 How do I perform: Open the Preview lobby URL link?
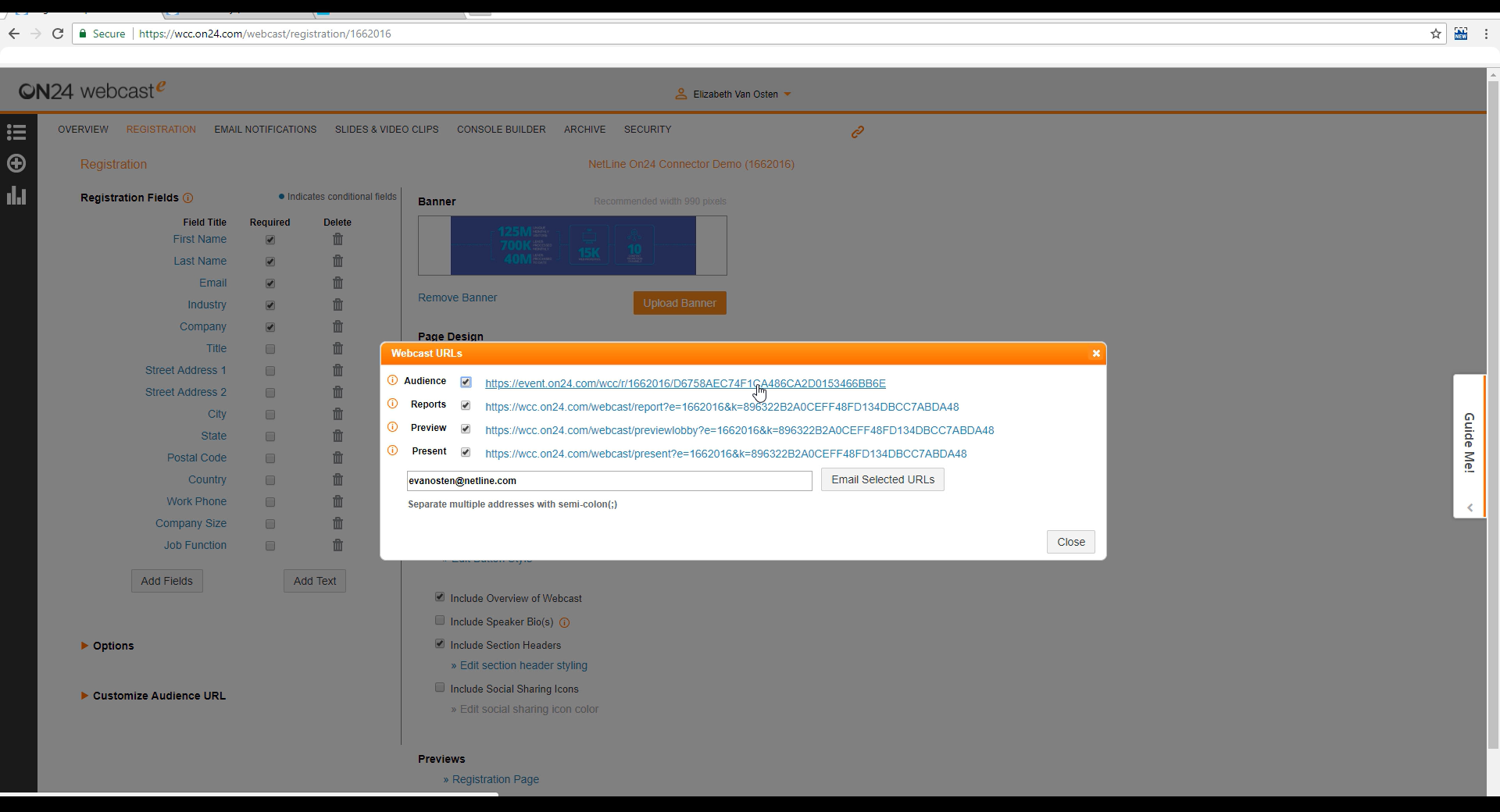pos(739,430)
